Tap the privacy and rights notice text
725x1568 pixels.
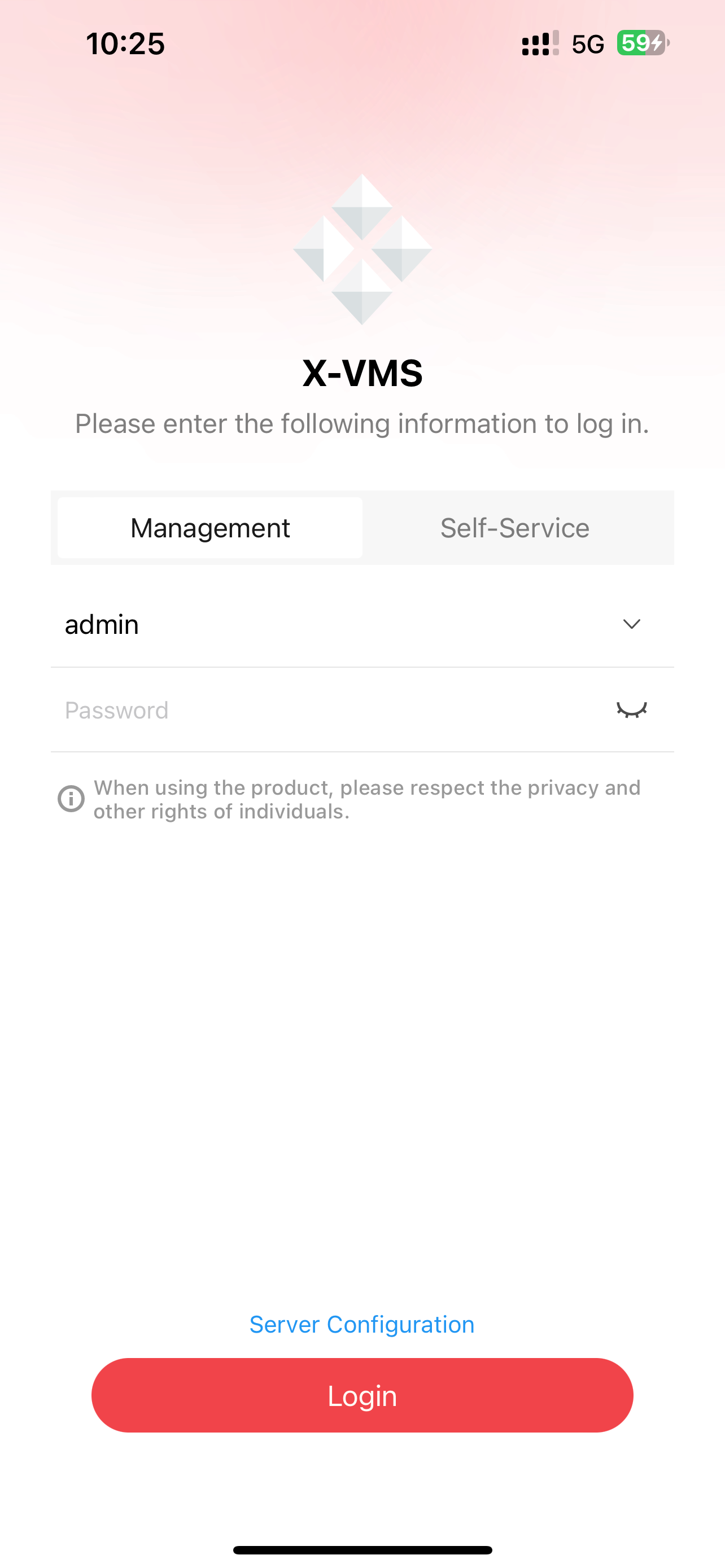(x=367, y=799)
